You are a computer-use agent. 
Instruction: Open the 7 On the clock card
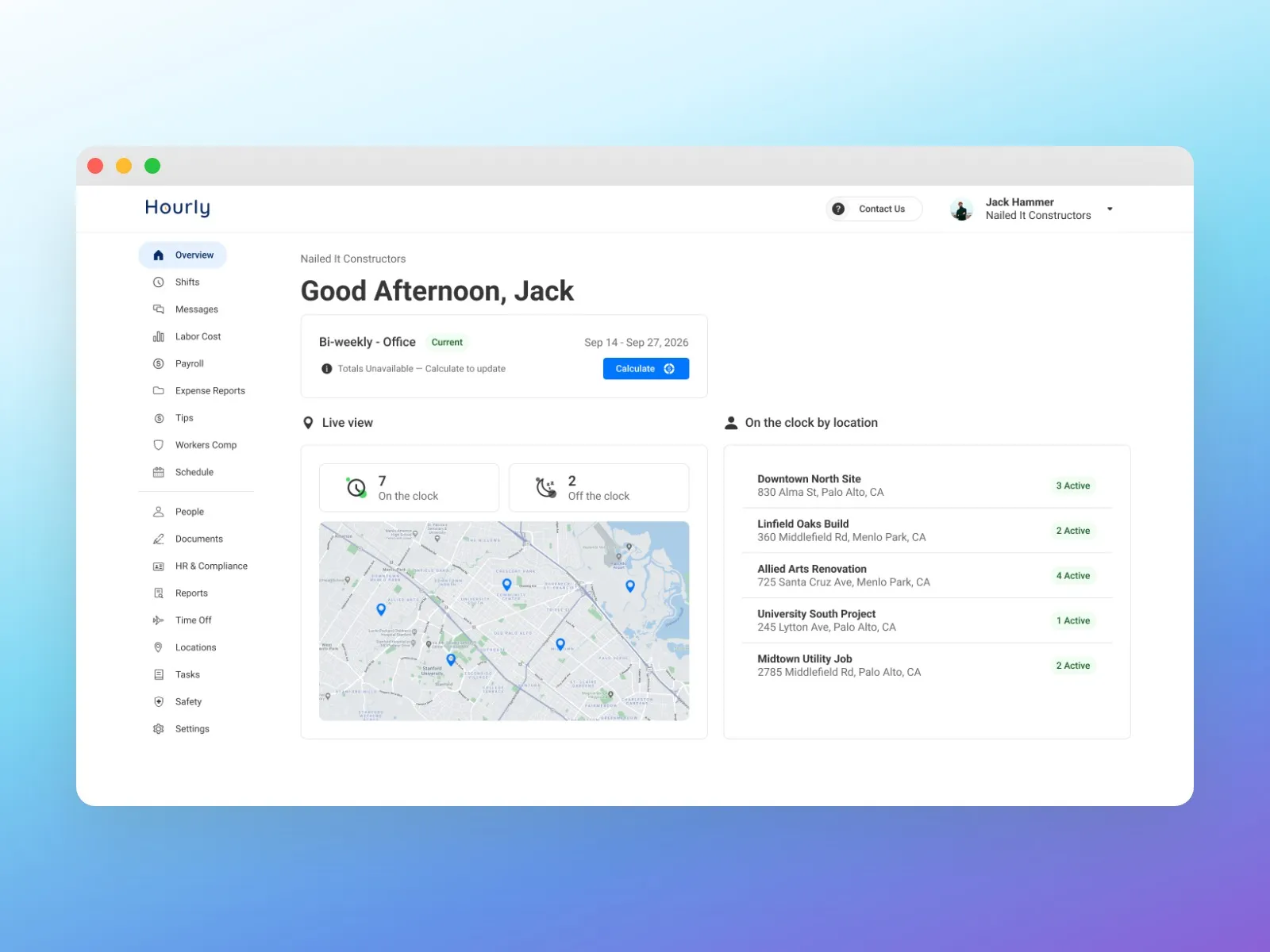click(409, 488)
